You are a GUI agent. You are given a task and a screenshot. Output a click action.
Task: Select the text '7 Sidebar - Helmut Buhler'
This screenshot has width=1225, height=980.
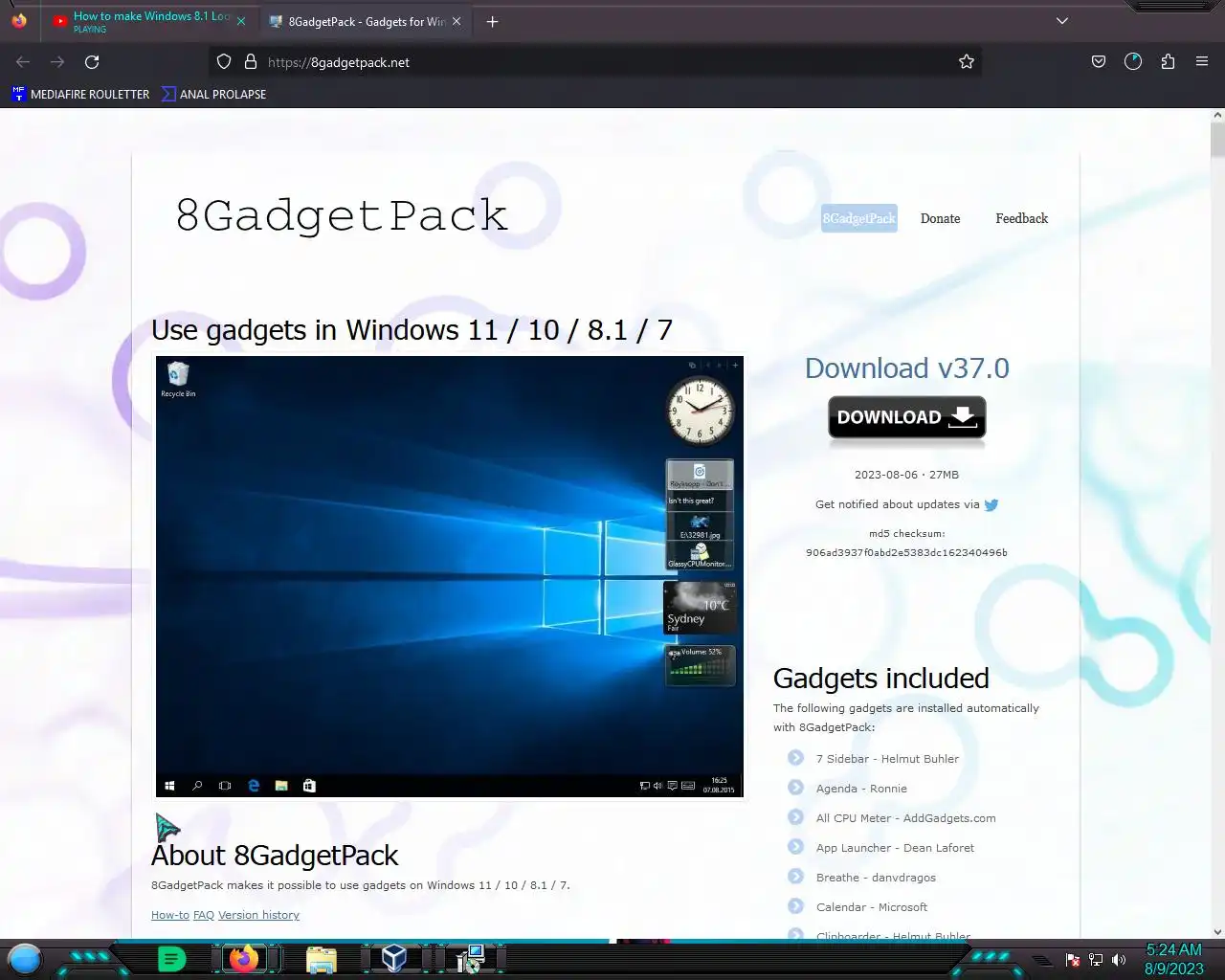[x=887, y=759]
